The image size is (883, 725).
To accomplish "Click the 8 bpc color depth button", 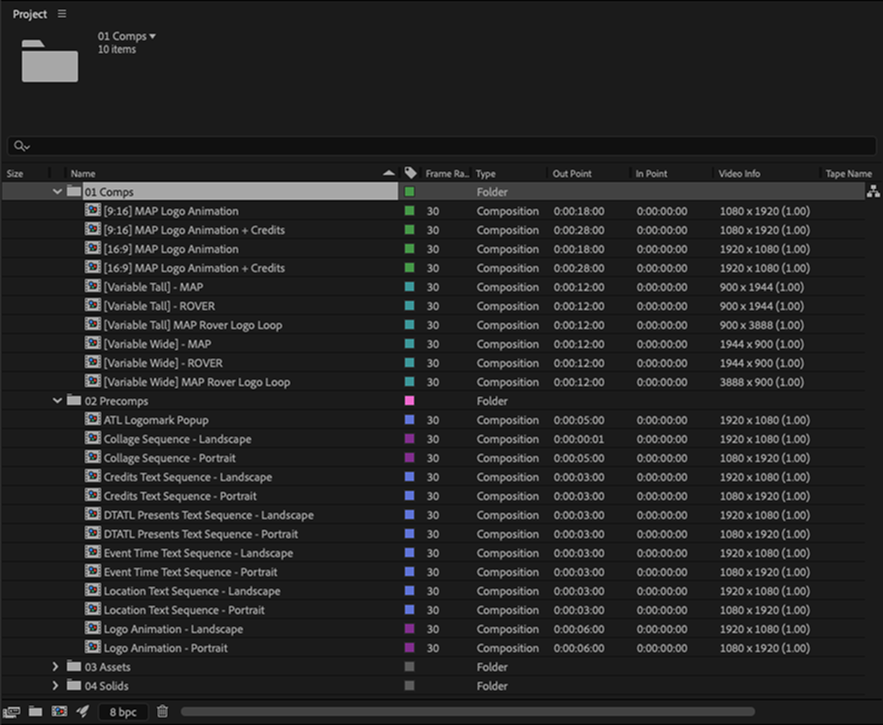I will 123,712.
